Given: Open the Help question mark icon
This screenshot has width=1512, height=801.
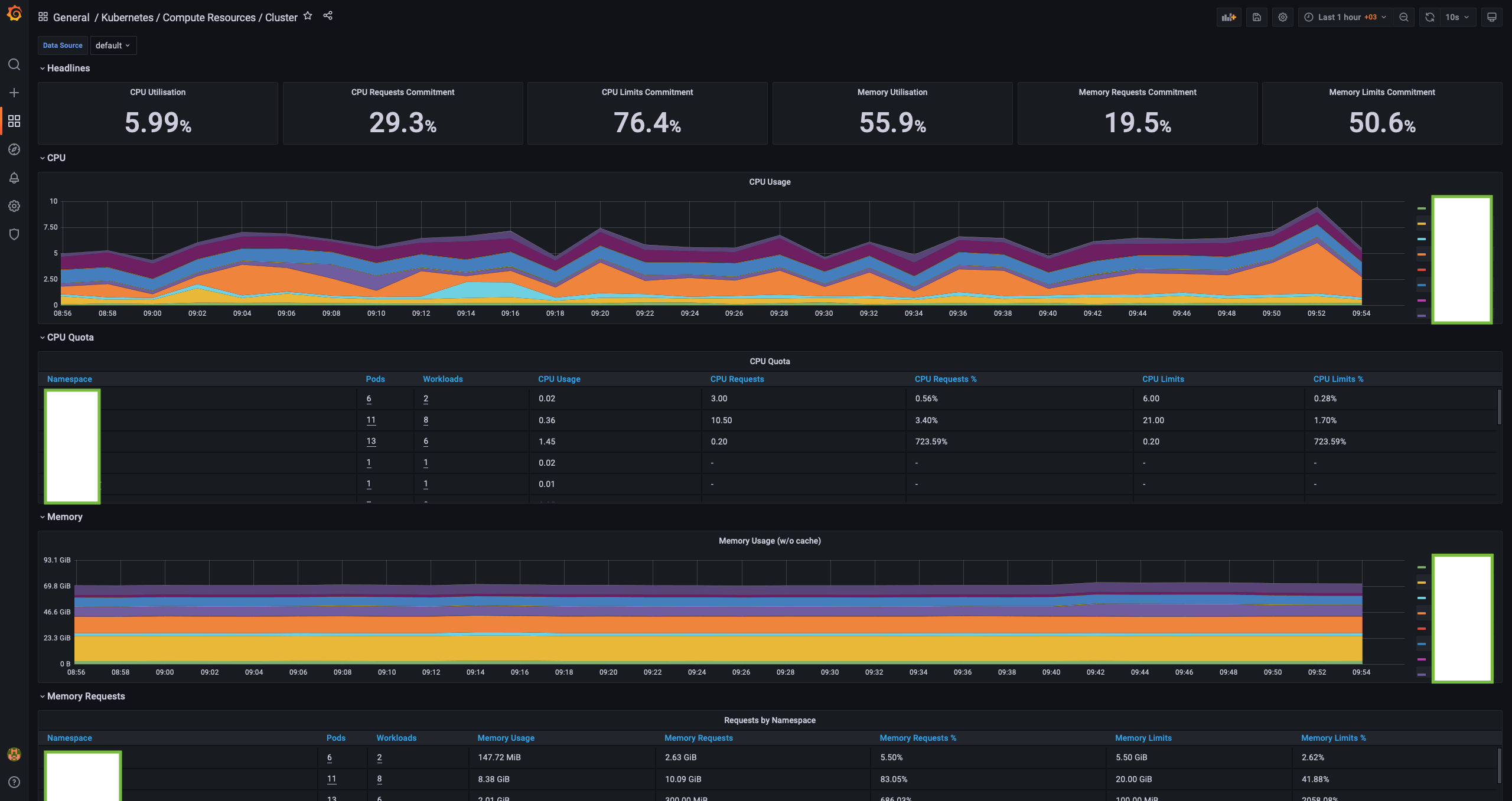Looking at the screenshot, I should point(14,782).
